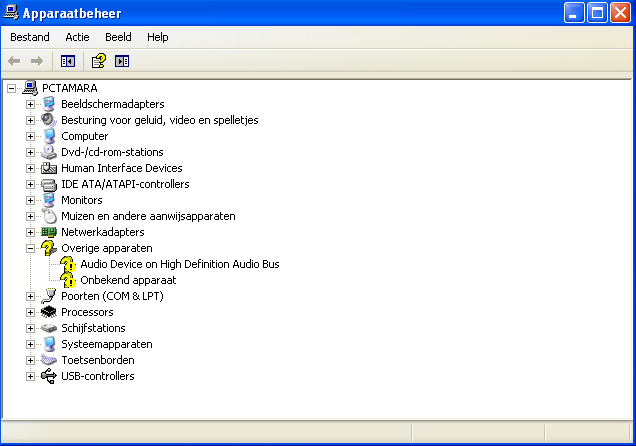636x446 pixels.
Task: Click the Apparaatbeheer title bar icon
Action: [x=11, y=12]
